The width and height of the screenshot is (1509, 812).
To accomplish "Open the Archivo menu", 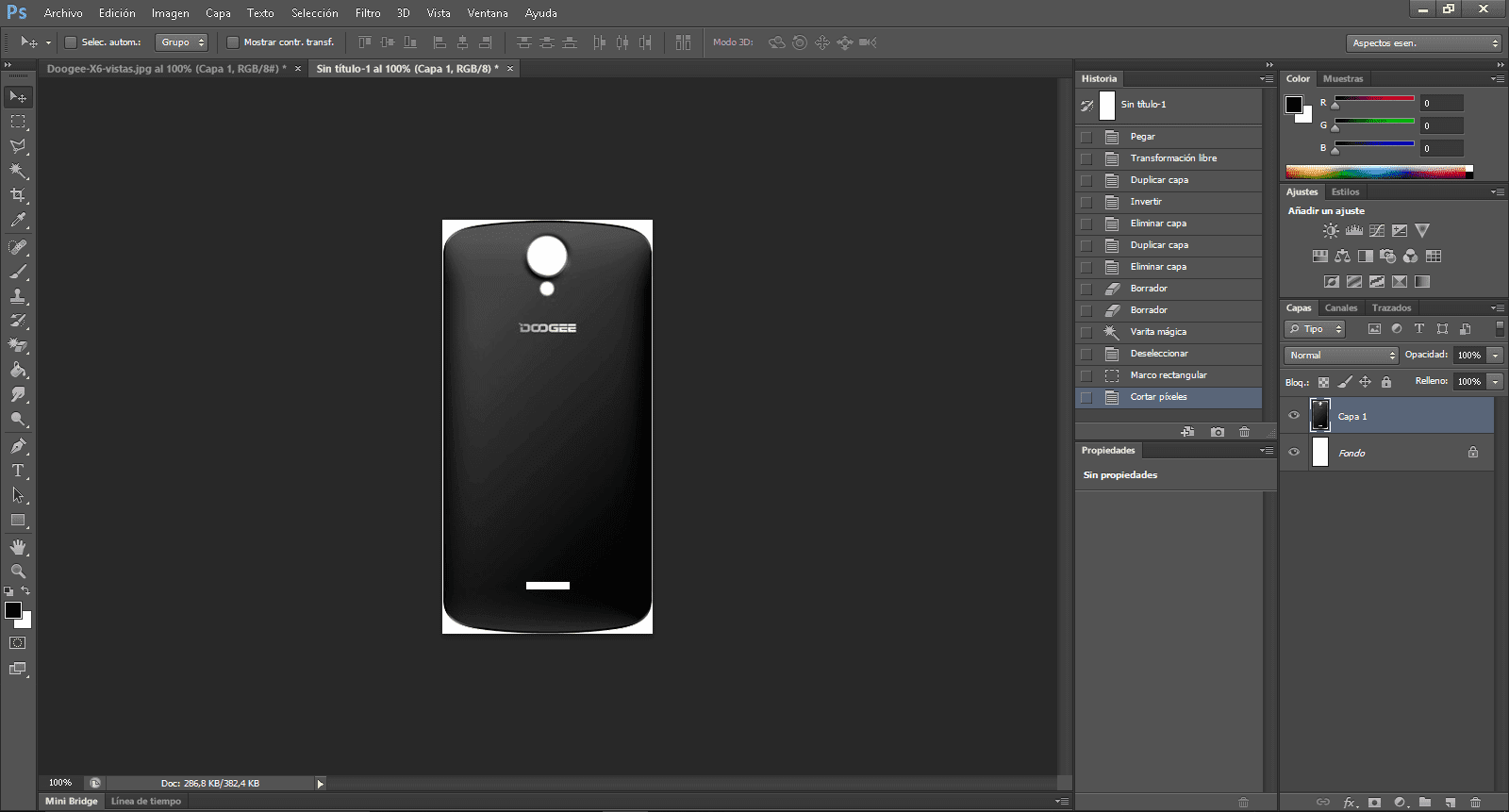I will tap(63, 13).
